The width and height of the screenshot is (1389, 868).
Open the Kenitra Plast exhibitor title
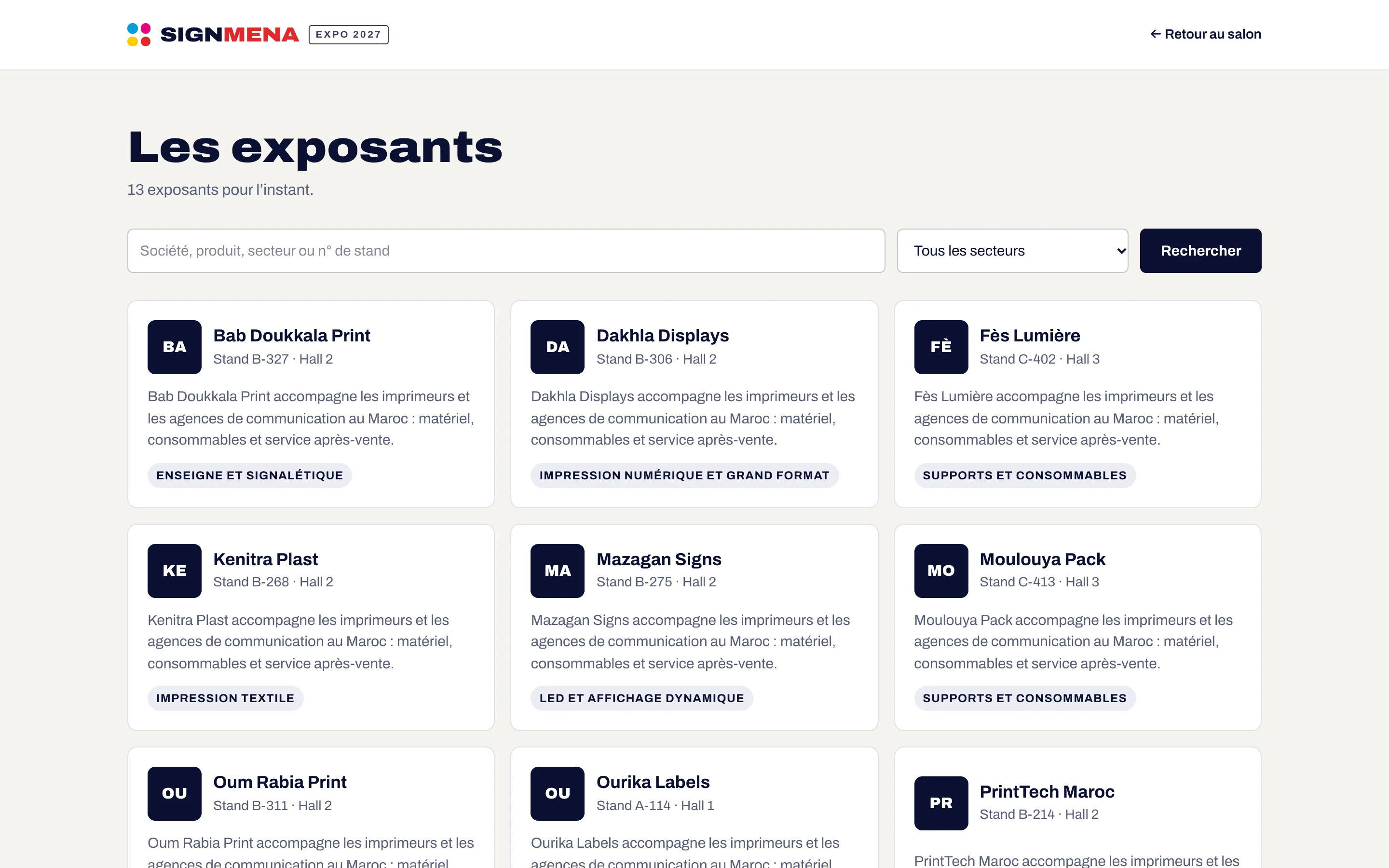(265, 559)
